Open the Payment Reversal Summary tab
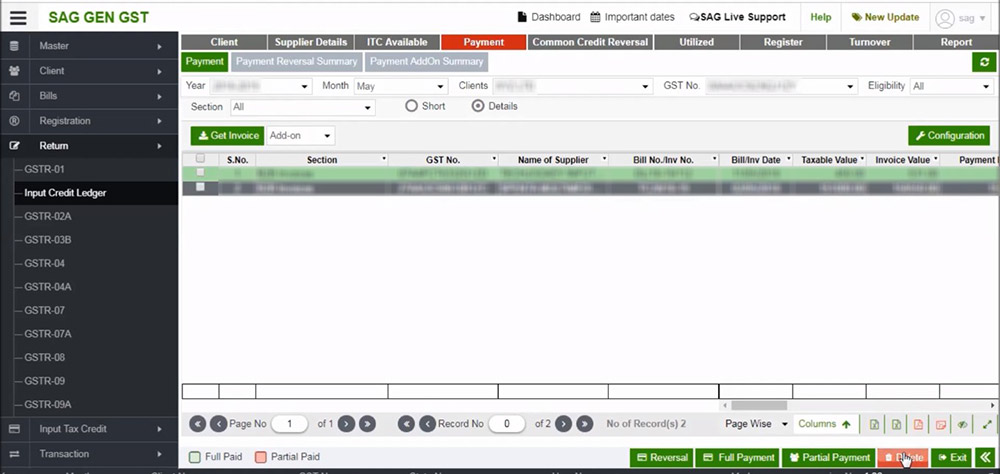 296,62
